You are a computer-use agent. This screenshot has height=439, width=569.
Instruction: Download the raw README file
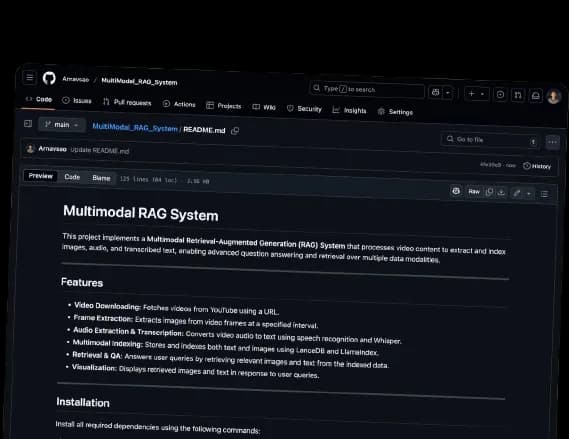[x=502, y=192]
